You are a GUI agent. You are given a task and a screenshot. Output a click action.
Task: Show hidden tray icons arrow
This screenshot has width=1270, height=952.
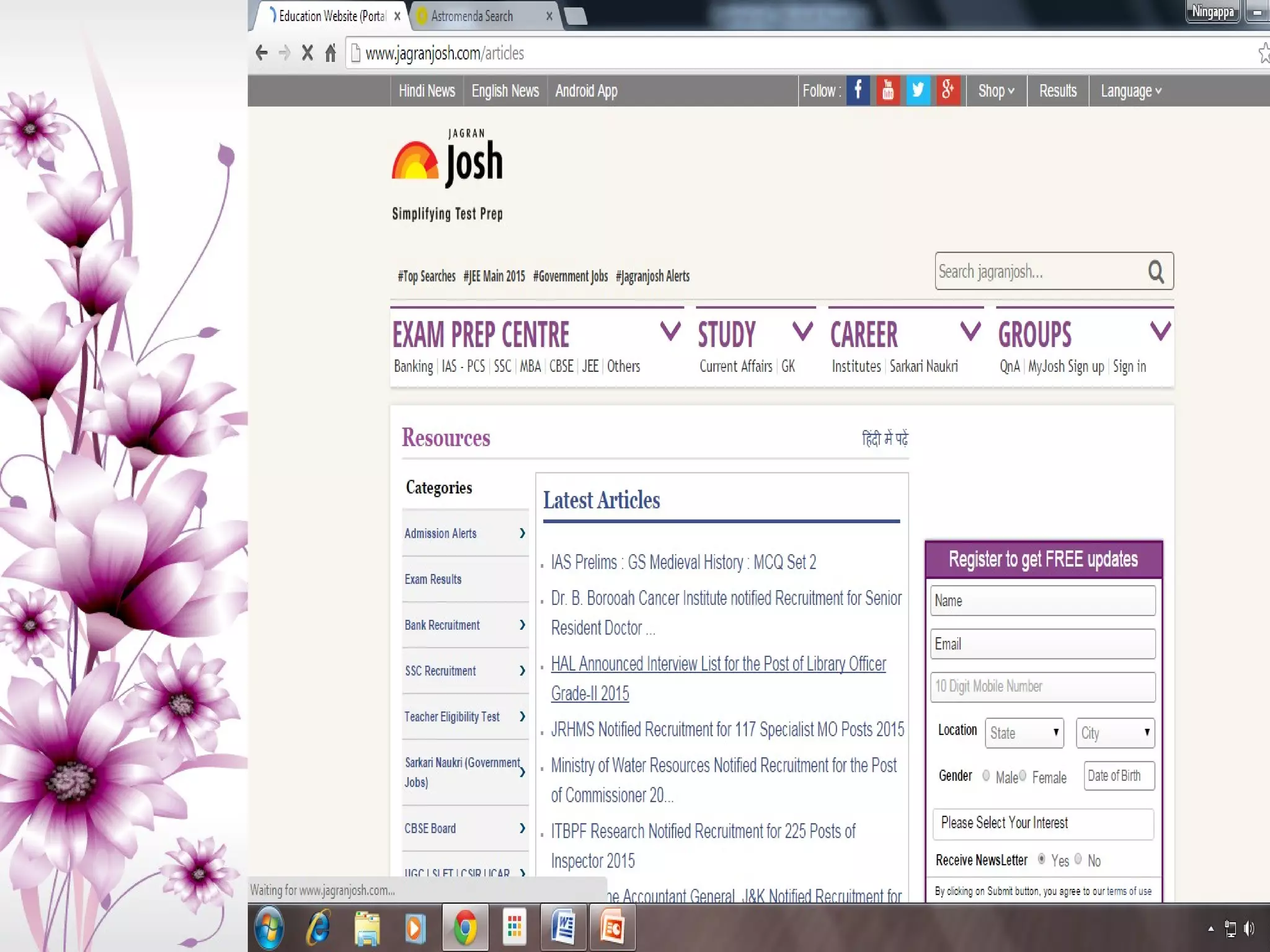tap(1211, 928)
